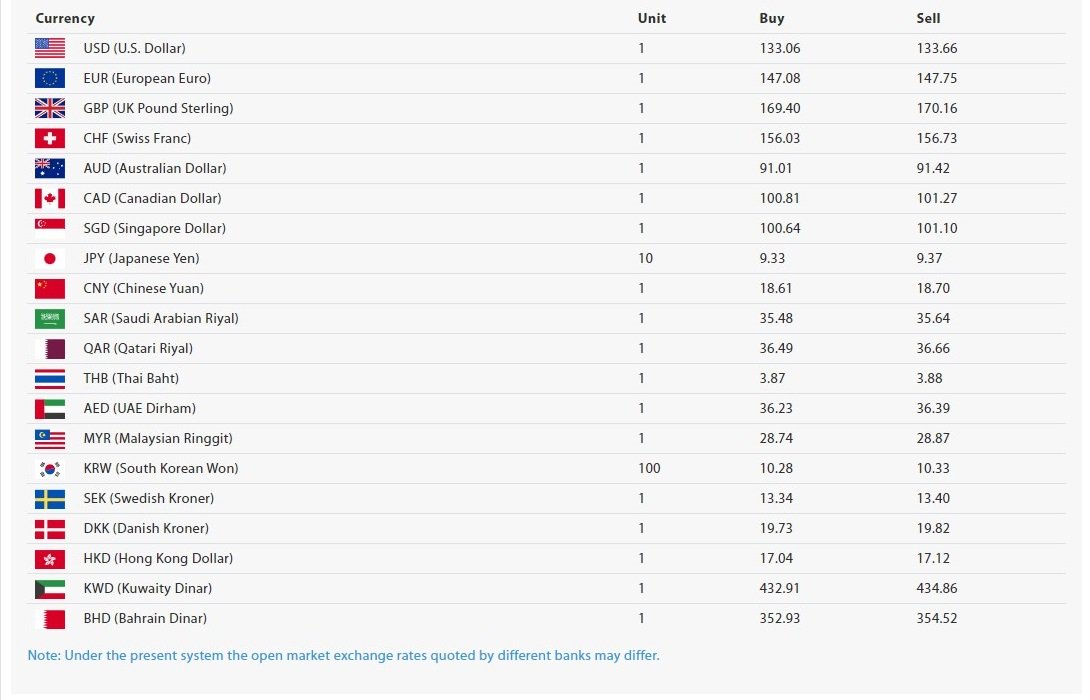Click the Saudi Arabian green flag
Image resolution: width=1090 pixels, height=700 pixels.
coord(50,318)
